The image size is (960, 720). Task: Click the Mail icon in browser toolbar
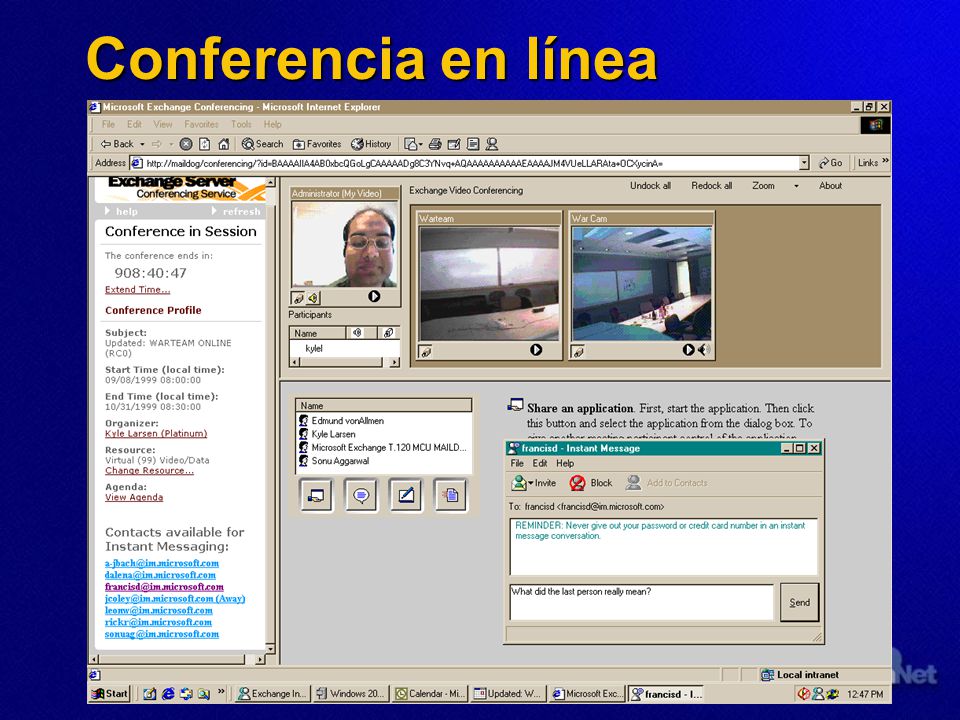click(x=410, y=144)
